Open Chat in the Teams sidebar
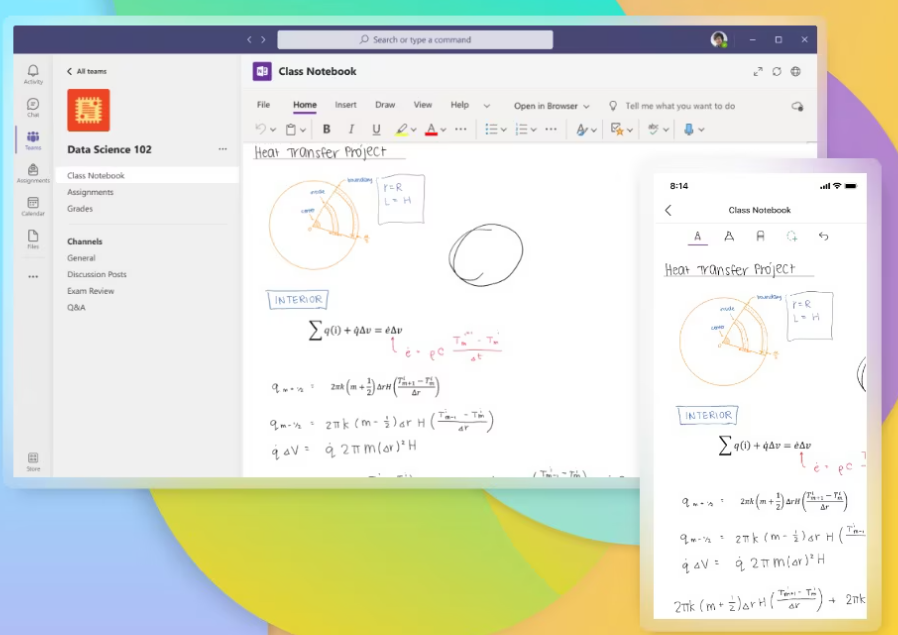Viewport: 898px width, 635px height. pos(33,107)
